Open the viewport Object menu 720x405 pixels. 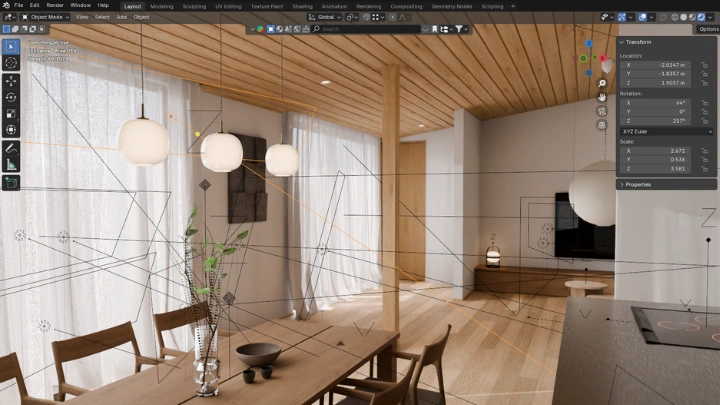click(141, 17)
